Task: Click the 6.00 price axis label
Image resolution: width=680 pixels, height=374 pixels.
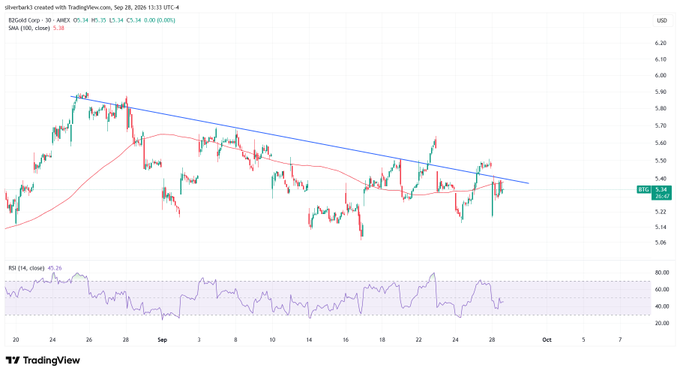Action: pyautogui.click(x=660, y=75)
